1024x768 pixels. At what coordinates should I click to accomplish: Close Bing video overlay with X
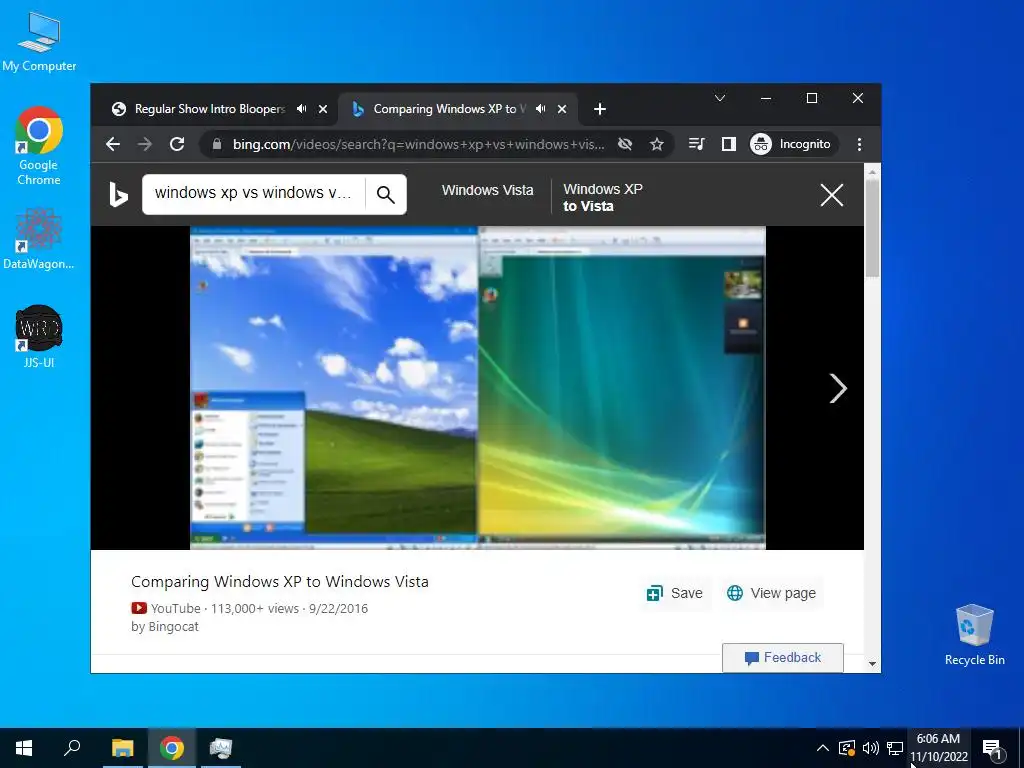pyautogui.click(x=831, y=195)
